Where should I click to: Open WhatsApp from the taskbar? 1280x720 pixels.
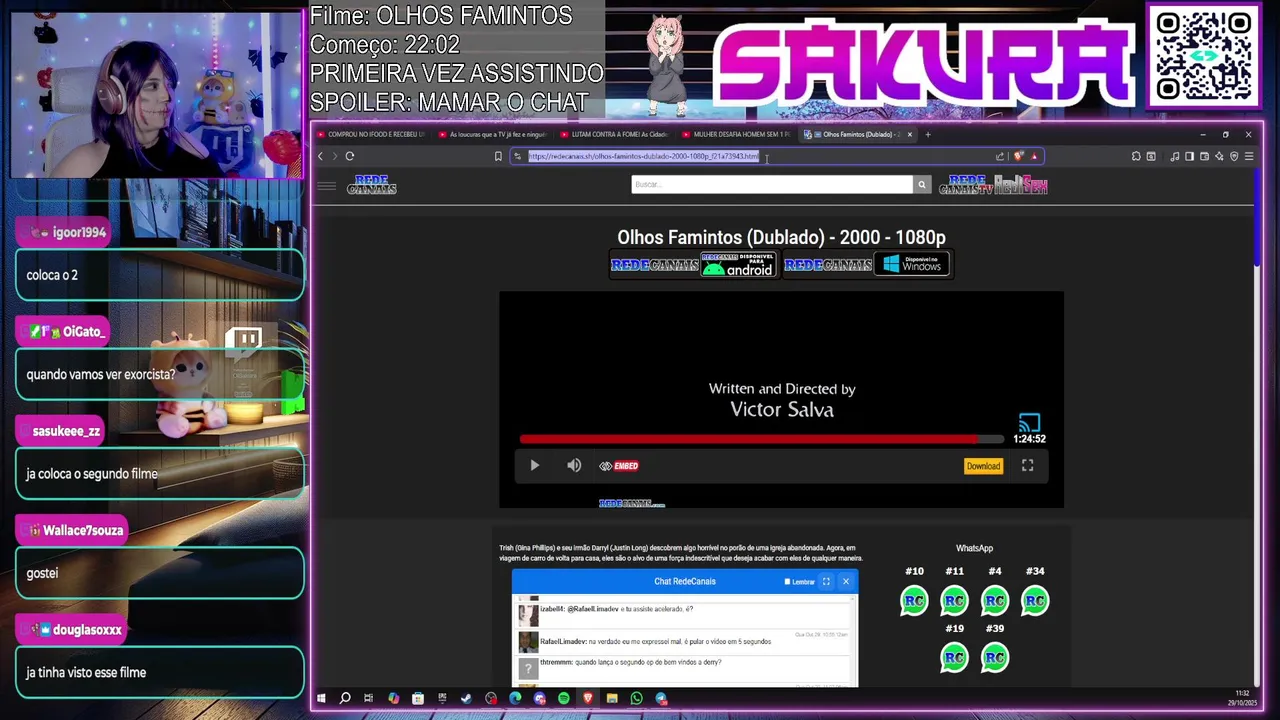click(637, 698)
